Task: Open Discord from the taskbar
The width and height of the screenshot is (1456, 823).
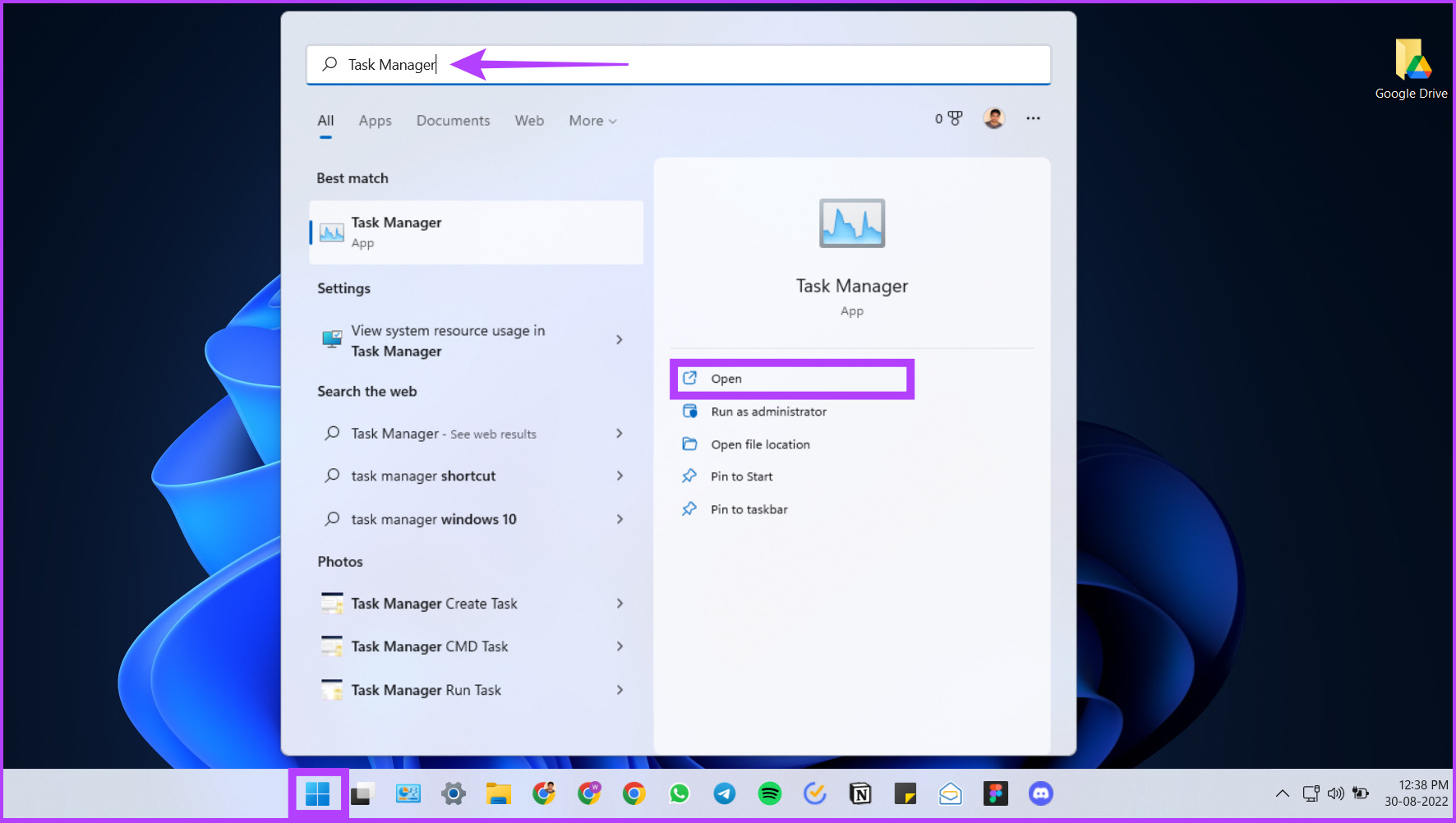Action: pyautogui.click(x=1040, y=793)
